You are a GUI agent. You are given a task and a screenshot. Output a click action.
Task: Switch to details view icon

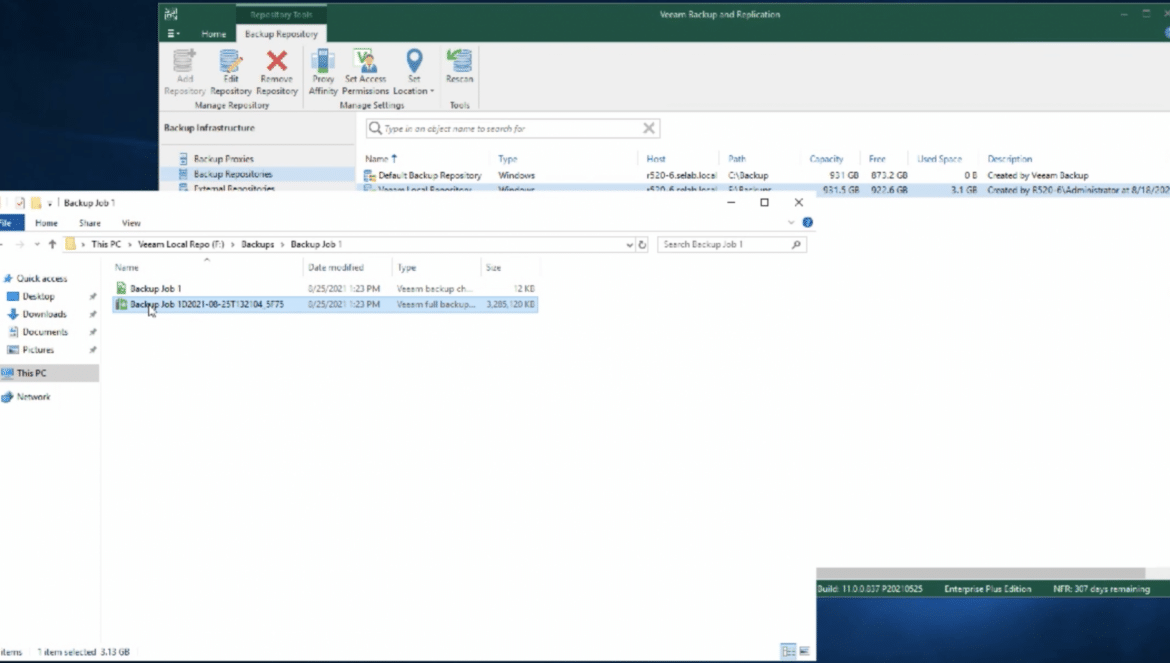pos(788,651)
